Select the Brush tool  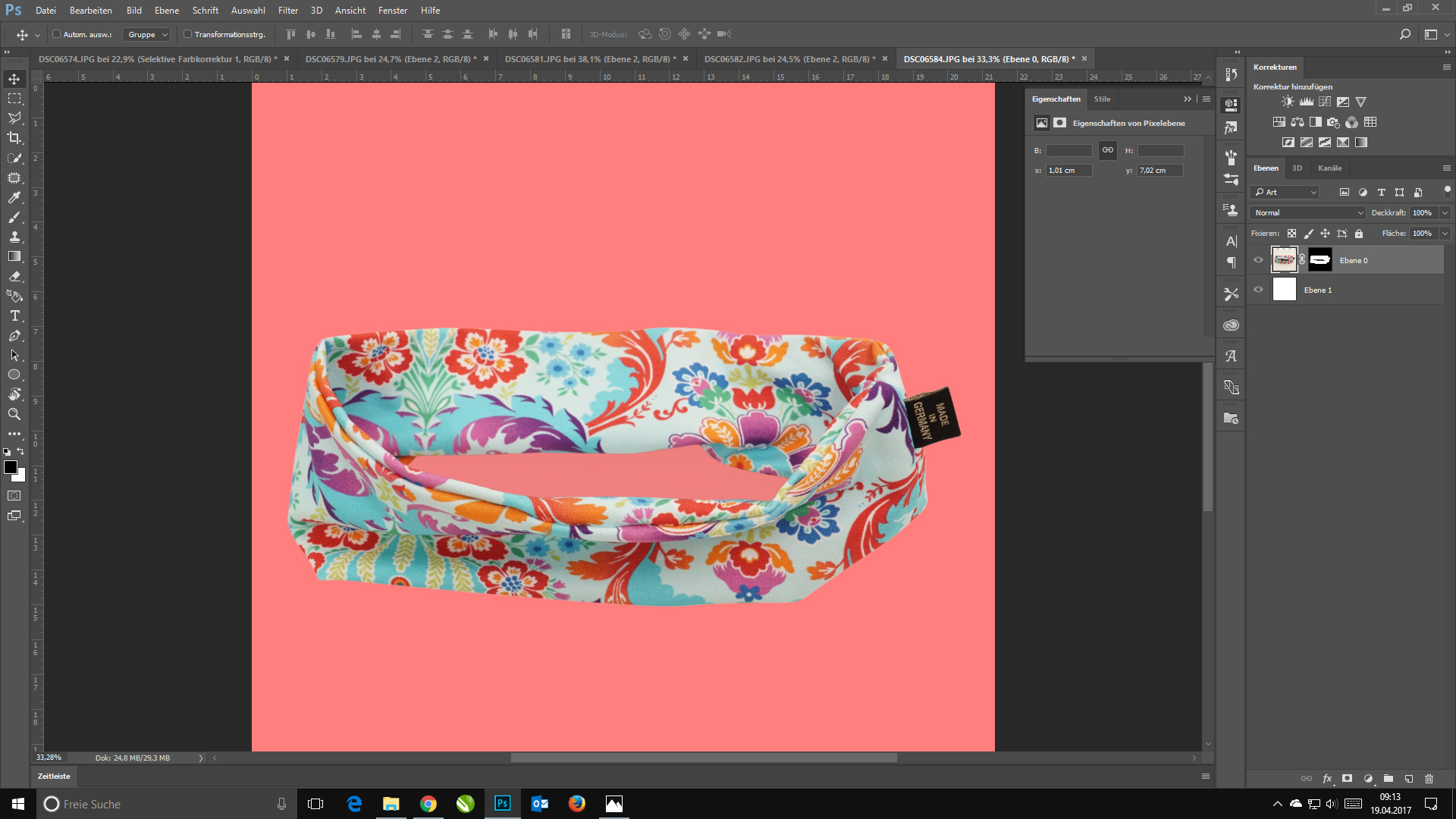coord(14,218)
